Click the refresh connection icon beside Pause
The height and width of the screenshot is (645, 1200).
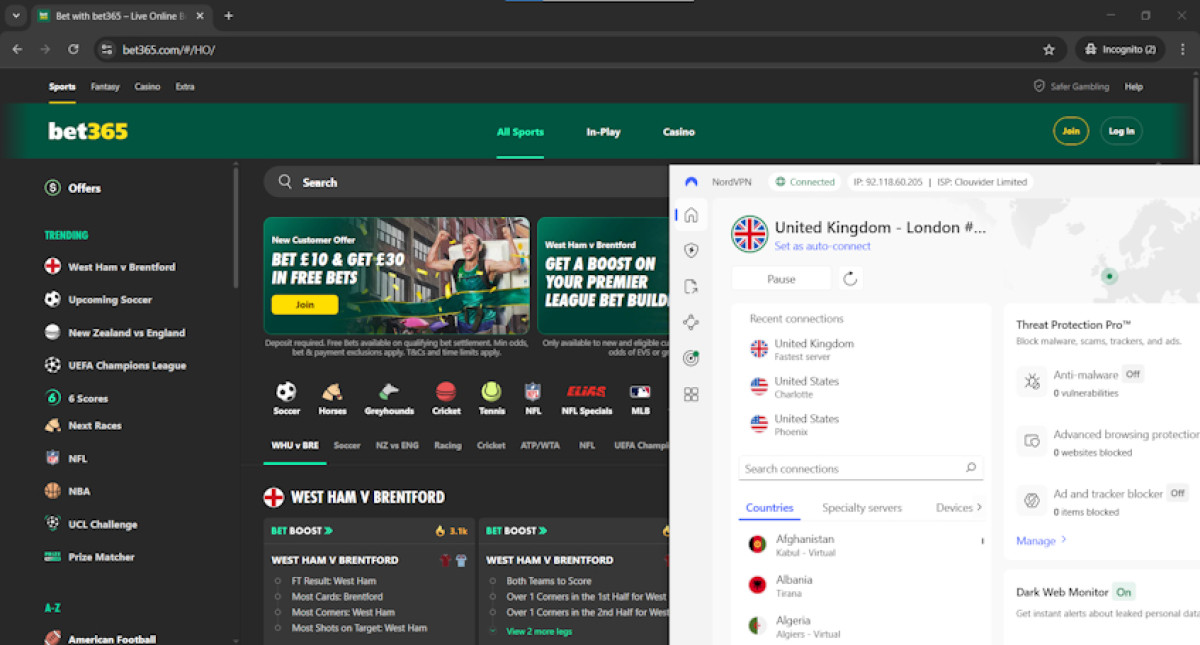coord(850,279)
